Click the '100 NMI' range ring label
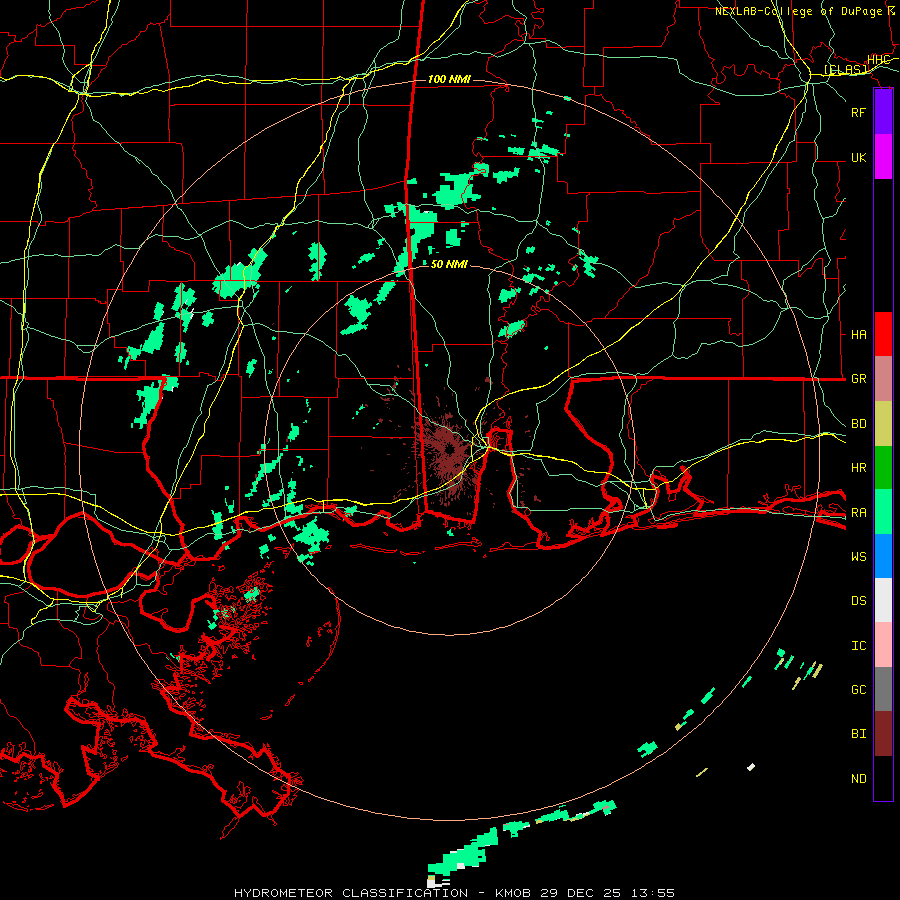Viewport: 900px width, 900px height. (x=449, y=79)
